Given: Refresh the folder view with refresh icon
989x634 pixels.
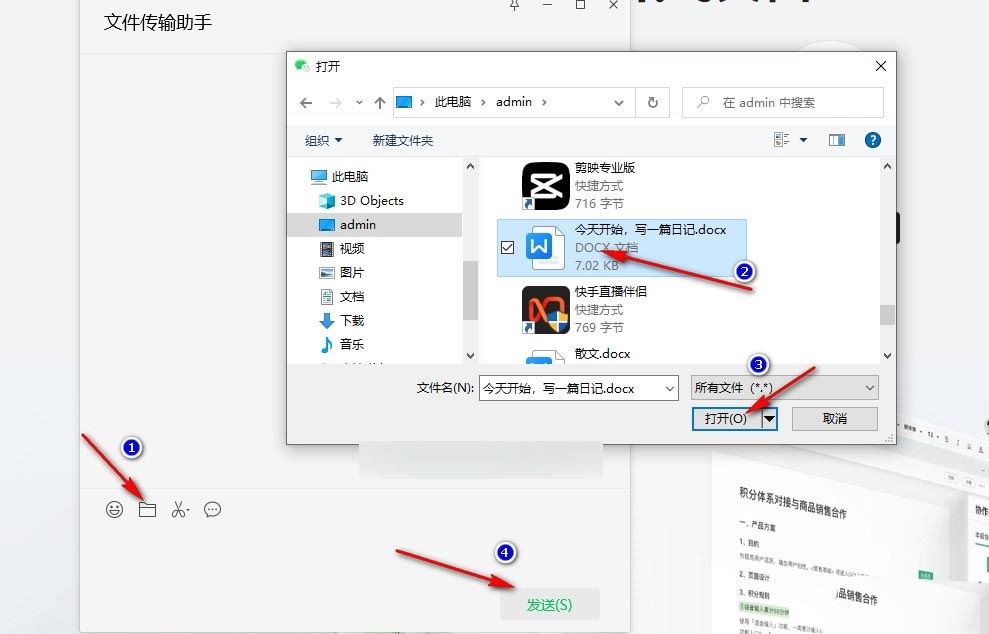Looking at the screenshot, I should click(x=653, y=102).
